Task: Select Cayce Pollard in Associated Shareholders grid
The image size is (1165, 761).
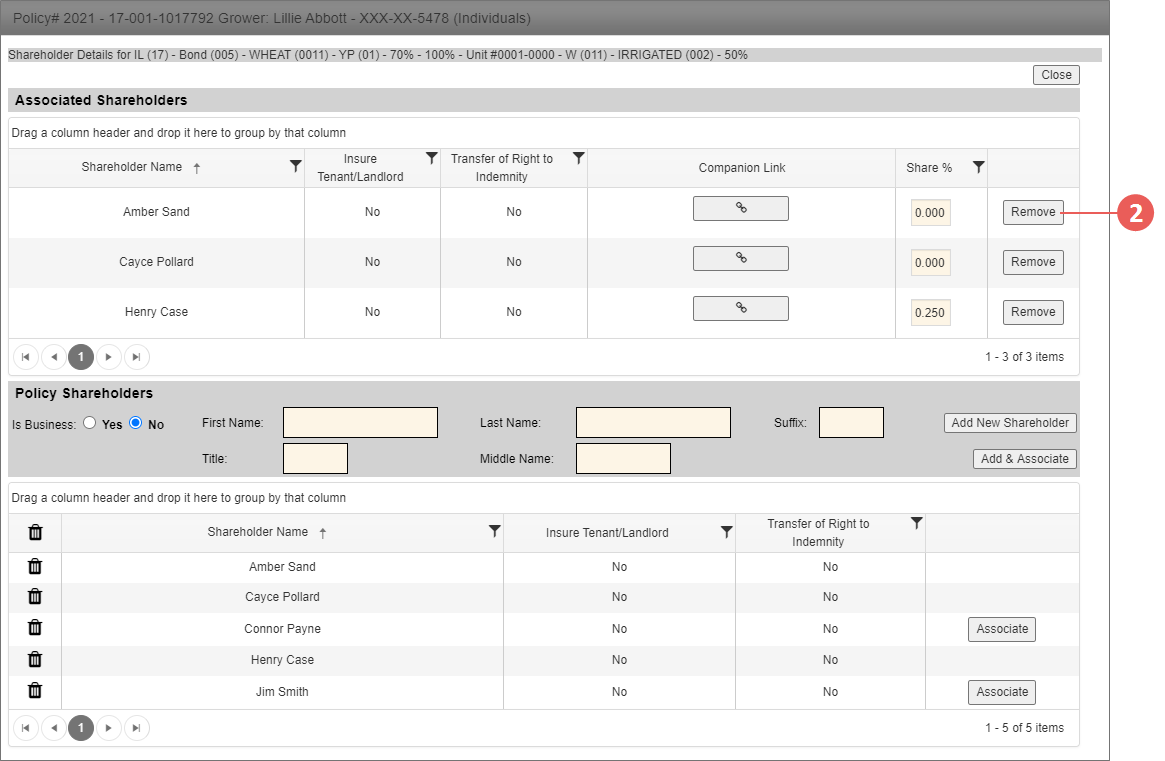Action: point(156,262)
